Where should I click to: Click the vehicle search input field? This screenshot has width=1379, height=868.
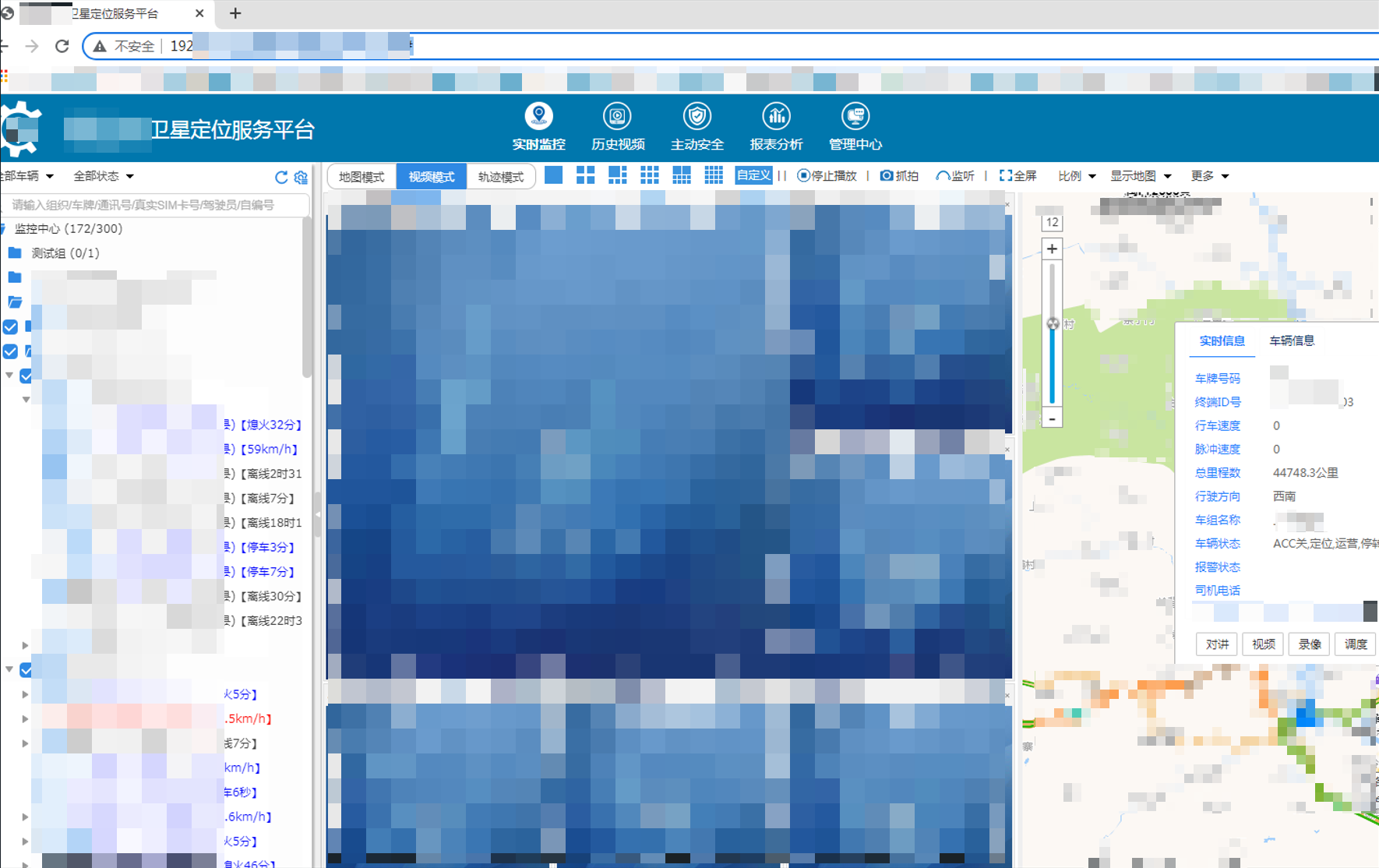pyautogui.click(x=156, y=205)
